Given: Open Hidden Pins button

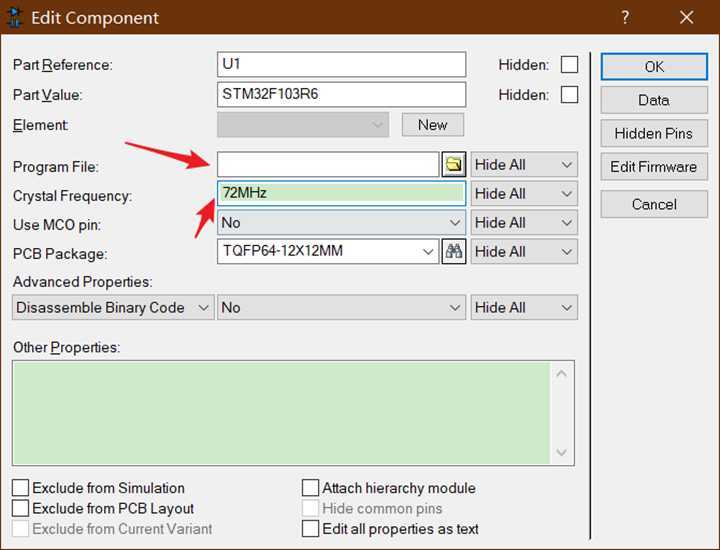Looking at the screenshot, I should tap(654, 134).
